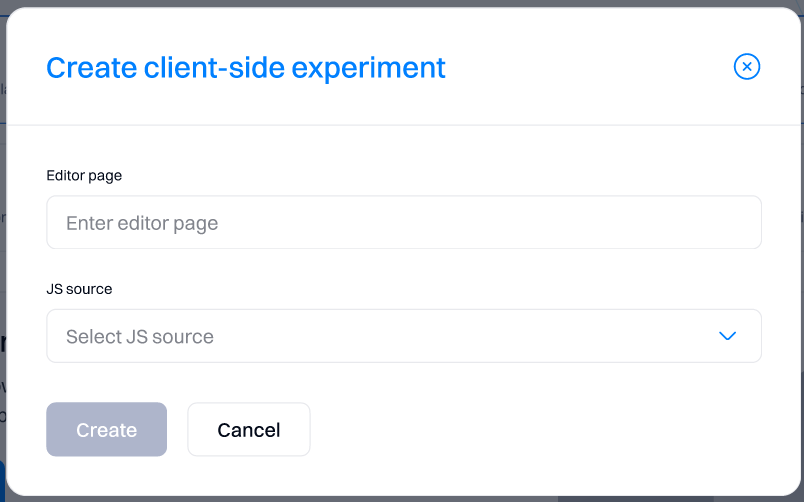Expand the 'Select JS source' combo box
804x502 pixels.
pyautogui.click(x=403, y=336)
